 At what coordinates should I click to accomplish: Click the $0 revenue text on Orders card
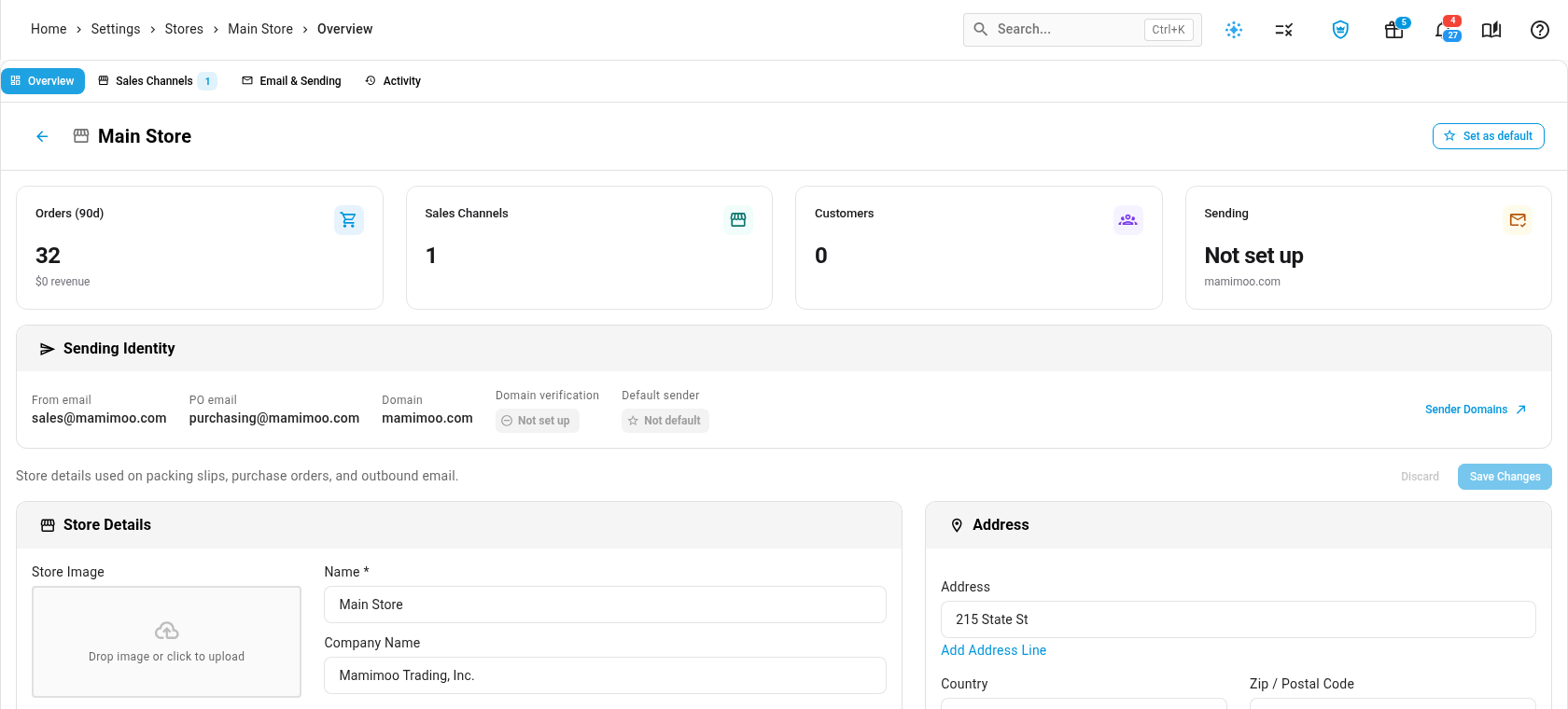point(63,282)
